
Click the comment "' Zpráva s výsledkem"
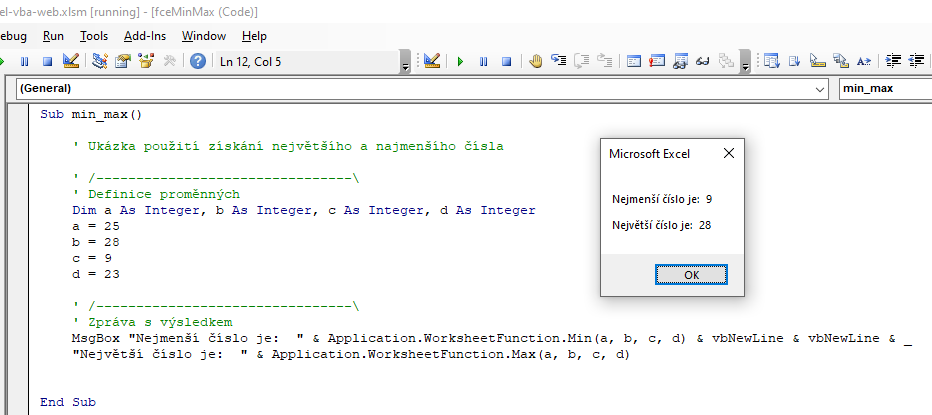coord(152,323)
